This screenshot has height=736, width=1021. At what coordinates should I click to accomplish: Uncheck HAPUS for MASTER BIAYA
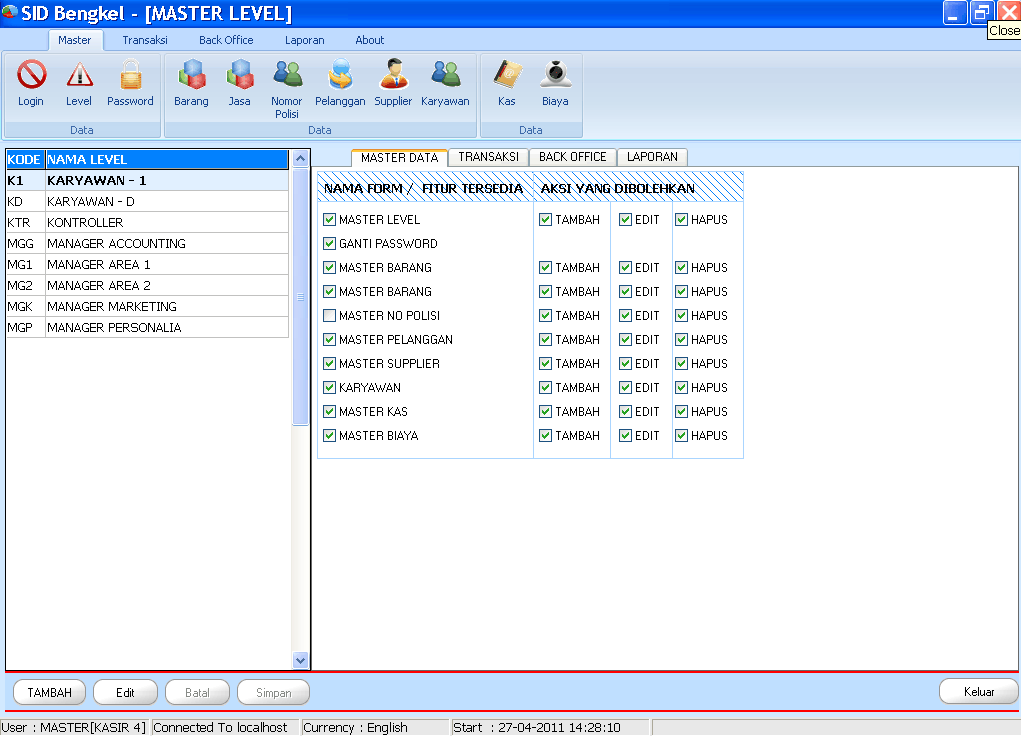click(x=681, y=435)
